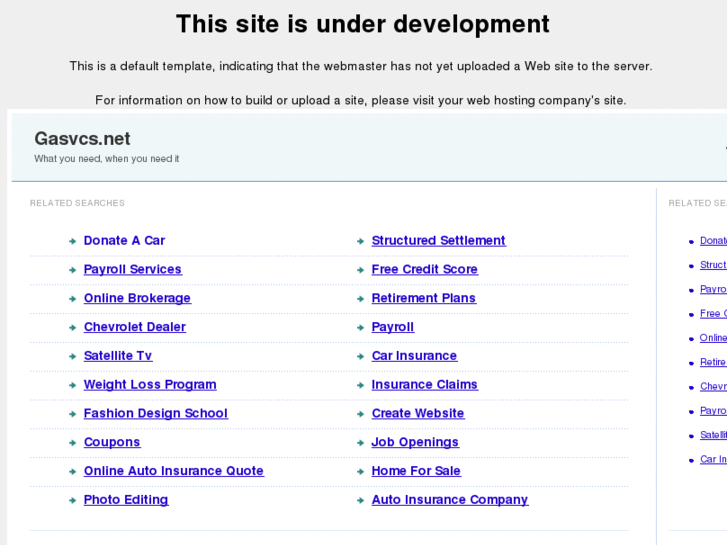Open the truncated Online link in right sidebar
Viewport: 727px width, 545px height.
click(713, 338)
